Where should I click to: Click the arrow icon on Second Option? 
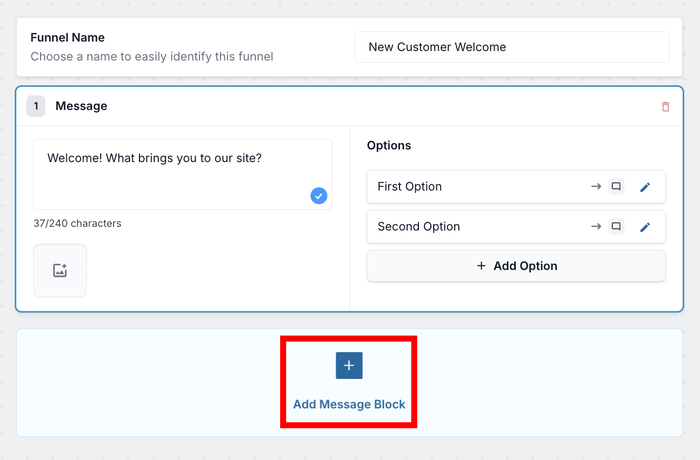[x=596, y=227]
